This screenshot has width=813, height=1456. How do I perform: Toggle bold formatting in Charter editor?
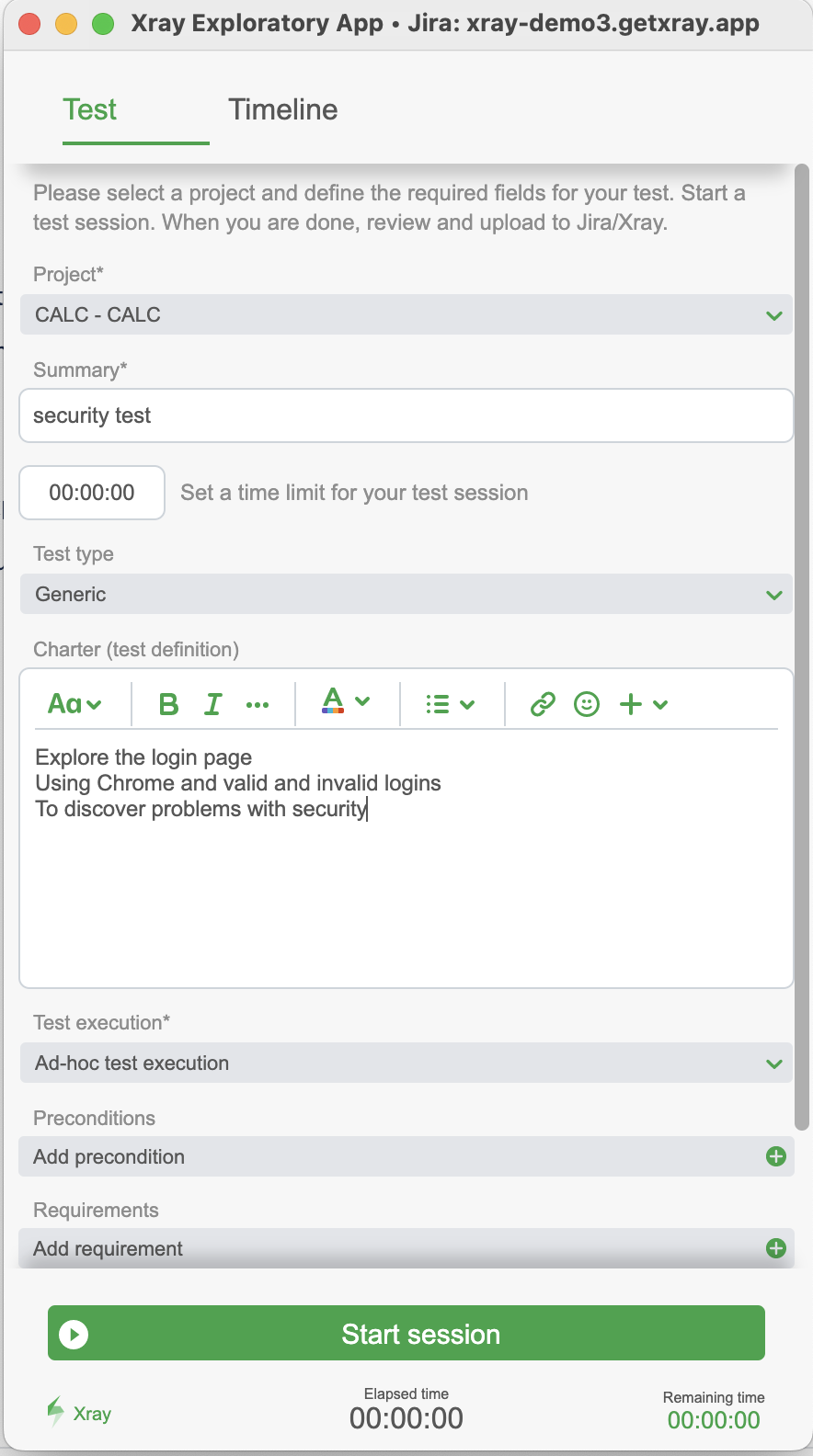[x=168, y=704]
